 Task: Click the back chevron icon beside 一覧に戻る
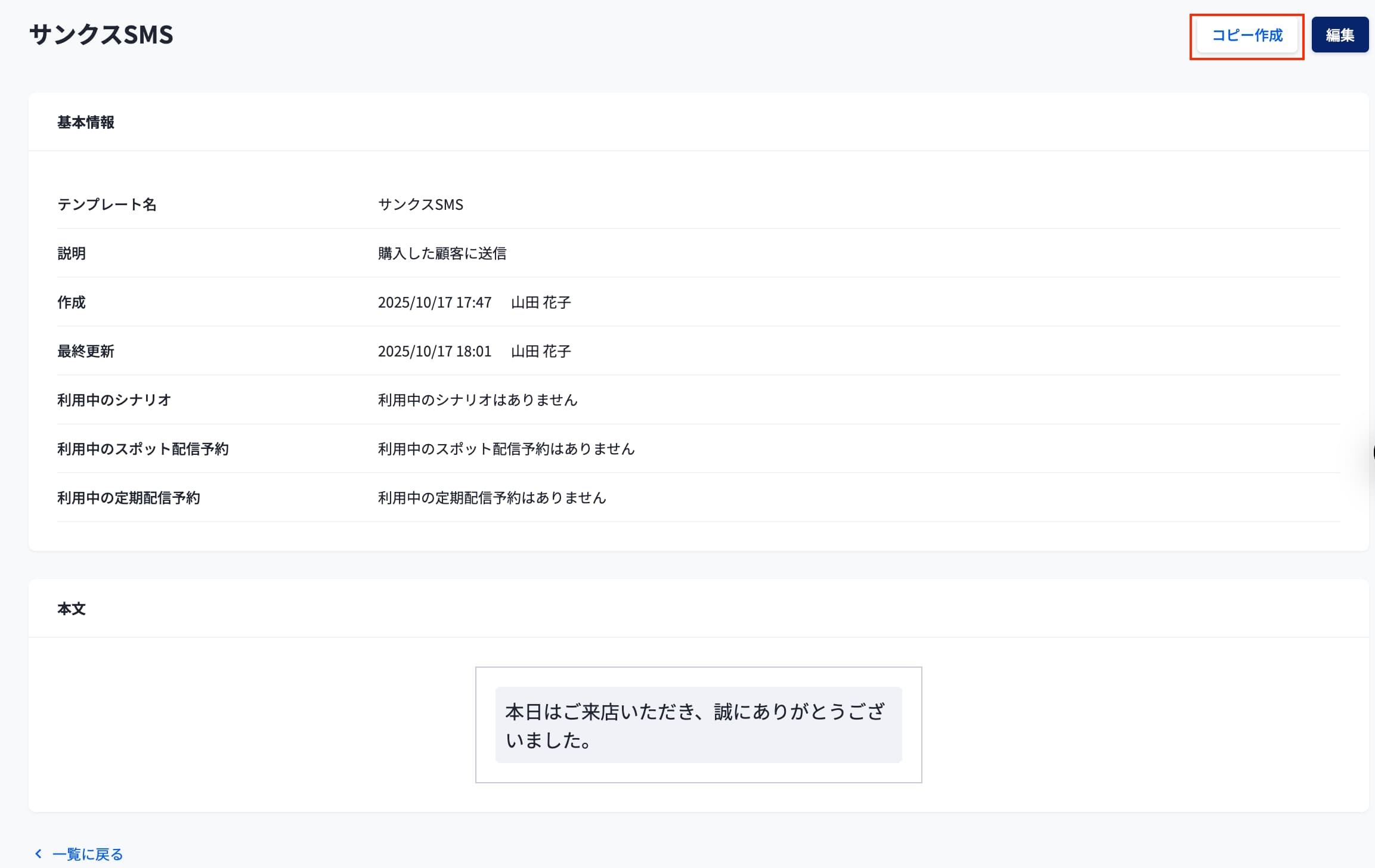[39, 854]
